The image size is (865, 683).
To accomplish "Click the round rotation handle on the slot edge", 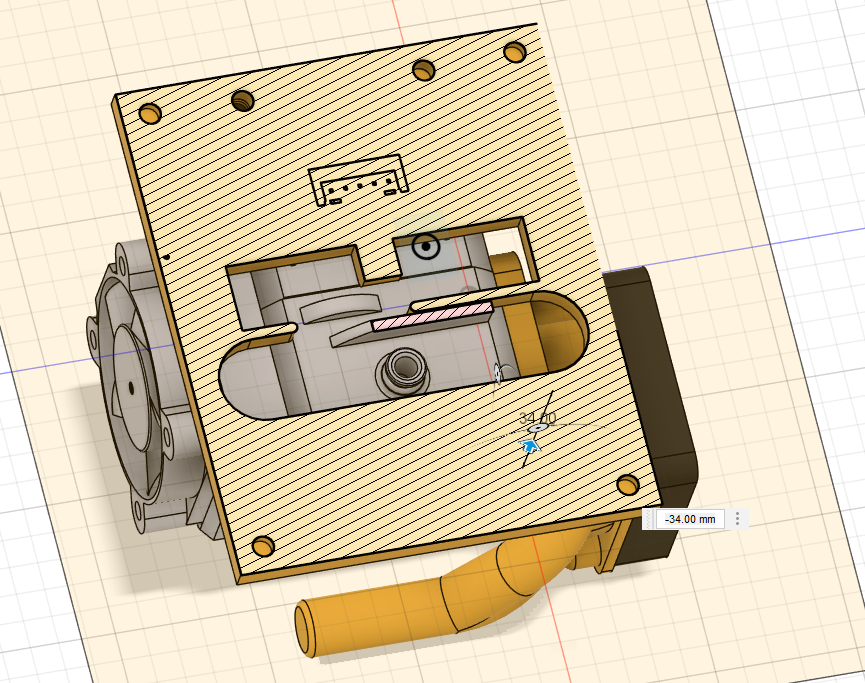I will point(499,373).
